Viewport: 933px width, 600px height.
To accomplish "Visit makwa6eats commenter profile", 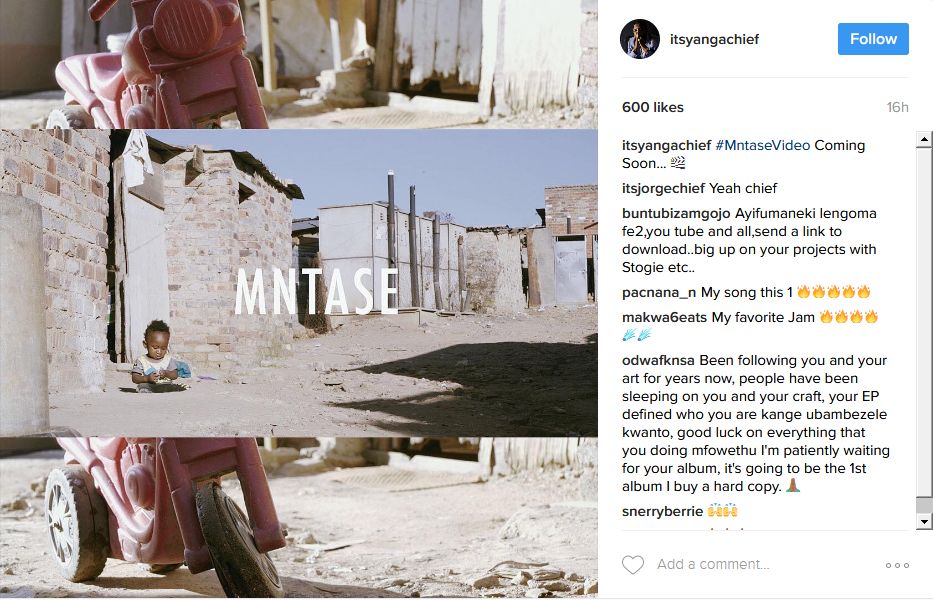I will tap(665, 317).
